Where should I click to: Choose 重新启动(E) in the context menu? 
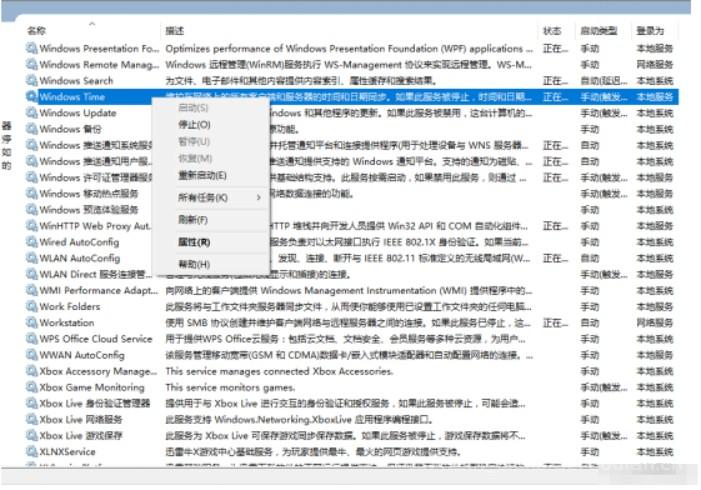pos(202,175)
